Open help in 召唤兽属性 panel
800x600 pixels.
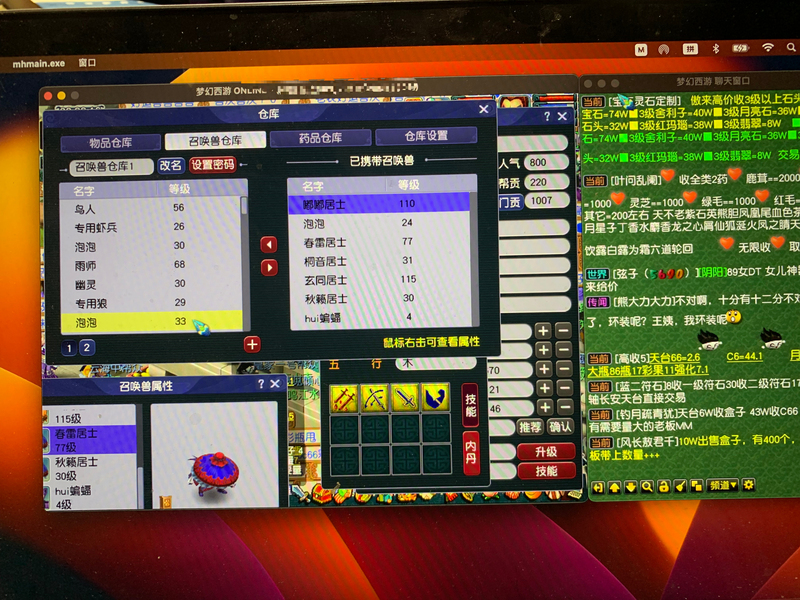261,384
